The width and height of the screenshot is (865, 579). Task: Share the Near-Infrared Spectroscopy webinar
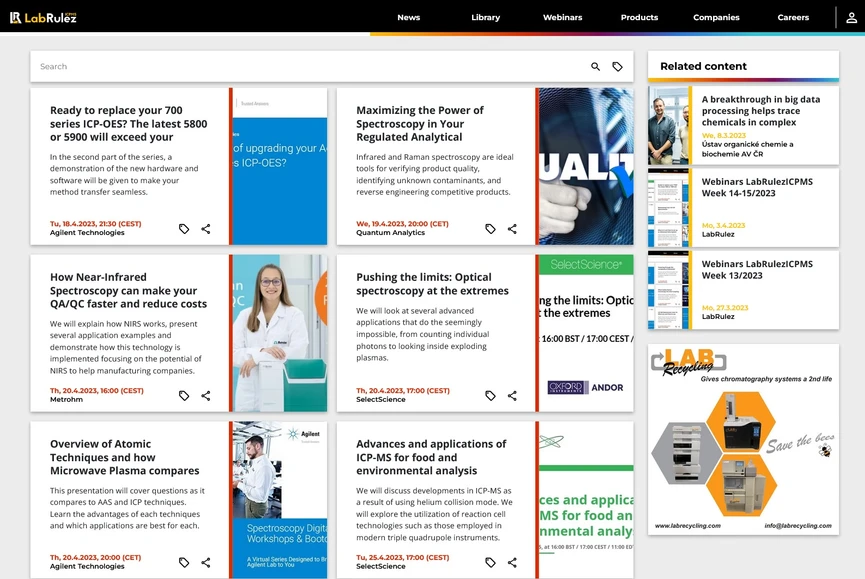[x=206, y=395]
